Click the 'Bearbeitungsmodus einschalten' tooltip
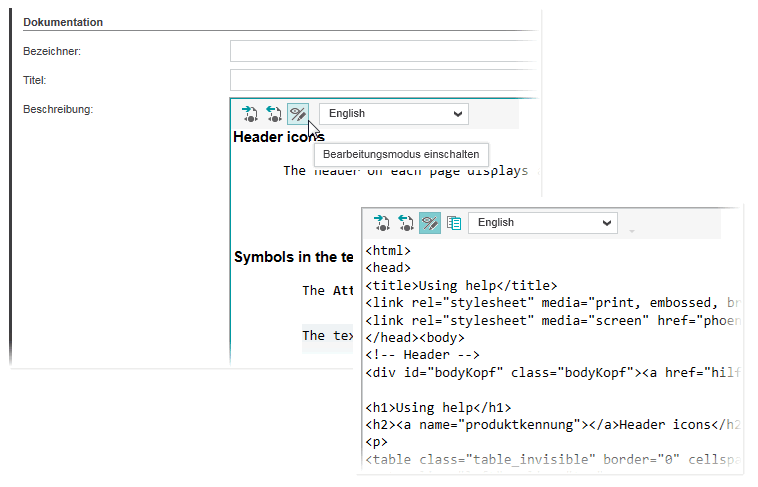The height and width of the screenshot is (487, 758). tap(401, 155)
